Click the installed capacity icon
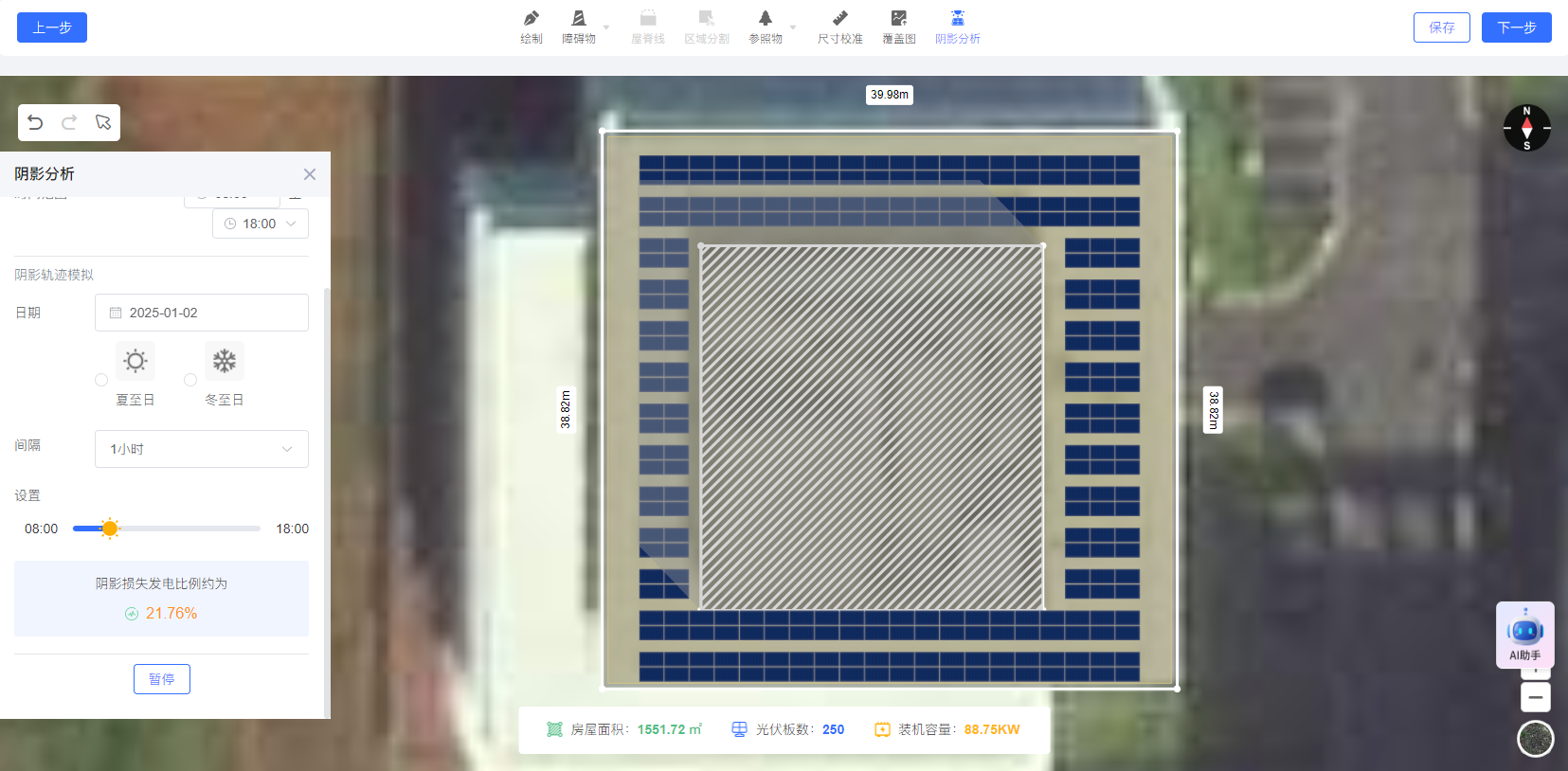The height and width of the screenshot is (771, 1568). tap(882, 729)
